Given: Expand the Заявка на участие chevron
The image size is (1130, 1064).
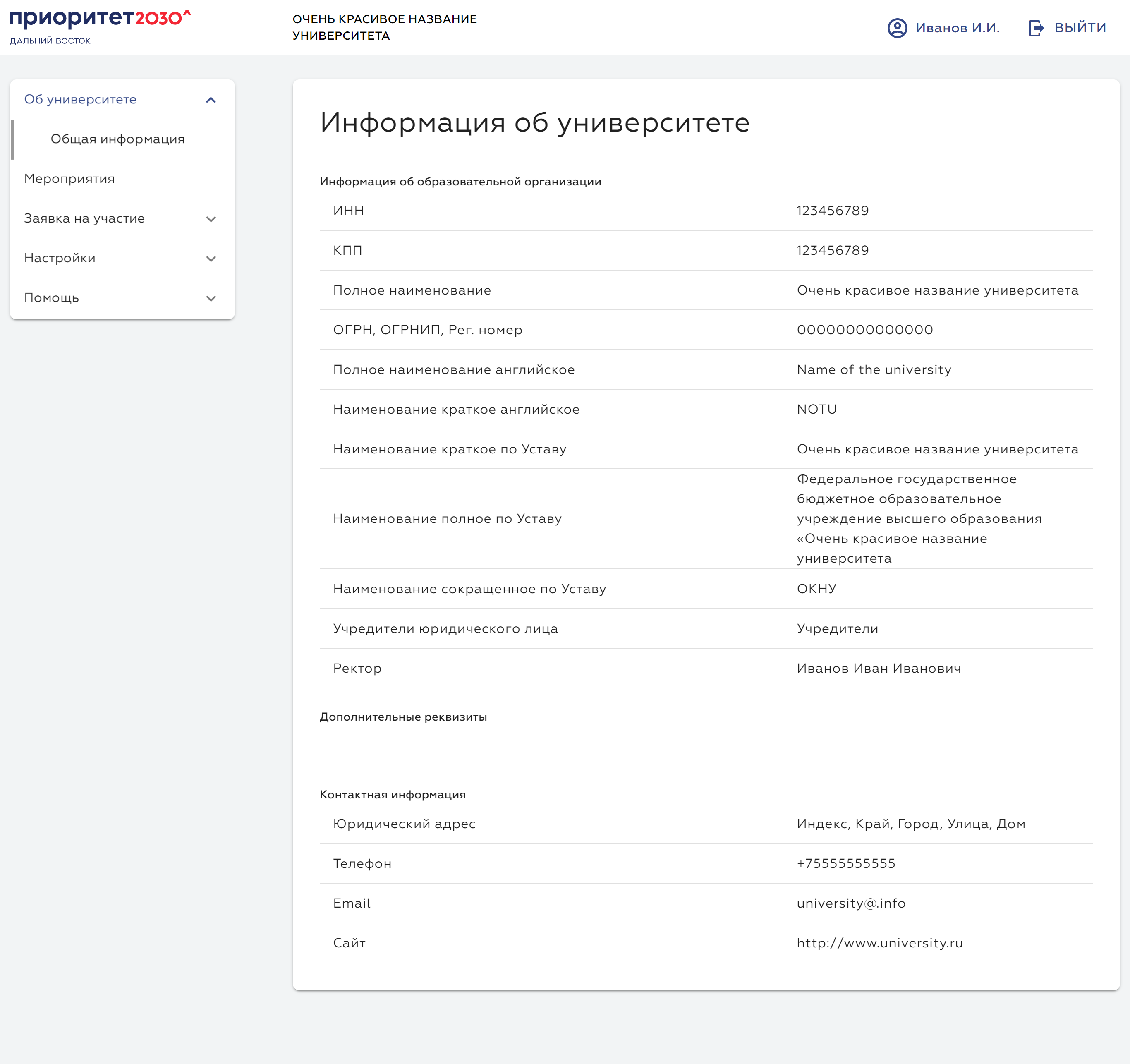Looking at the screenshot, I should tap(211, 219).
